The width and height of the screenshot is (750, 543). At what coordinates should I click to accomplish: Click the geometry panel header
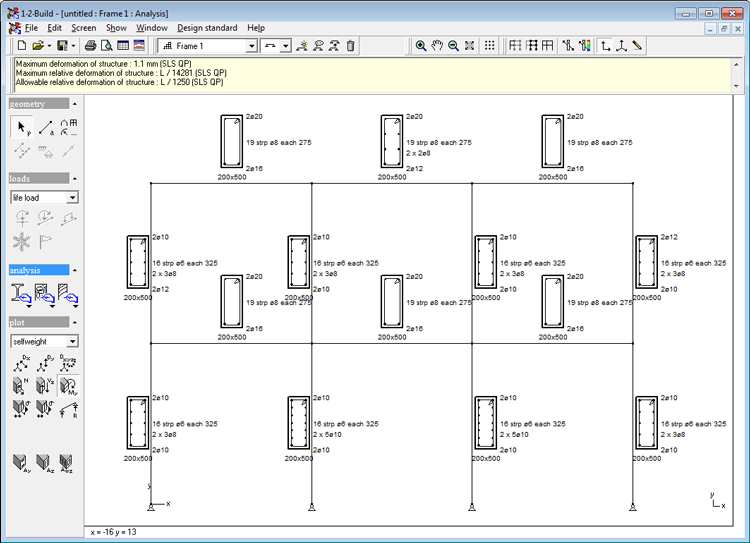(39, 103)
